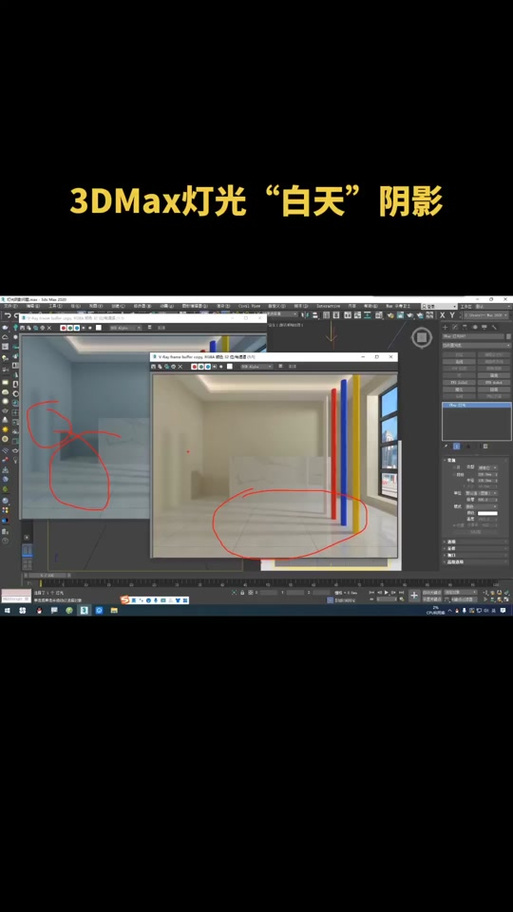Click Go to End in playback controls
This screenshot has height=912, width=513.
point(401,592)
